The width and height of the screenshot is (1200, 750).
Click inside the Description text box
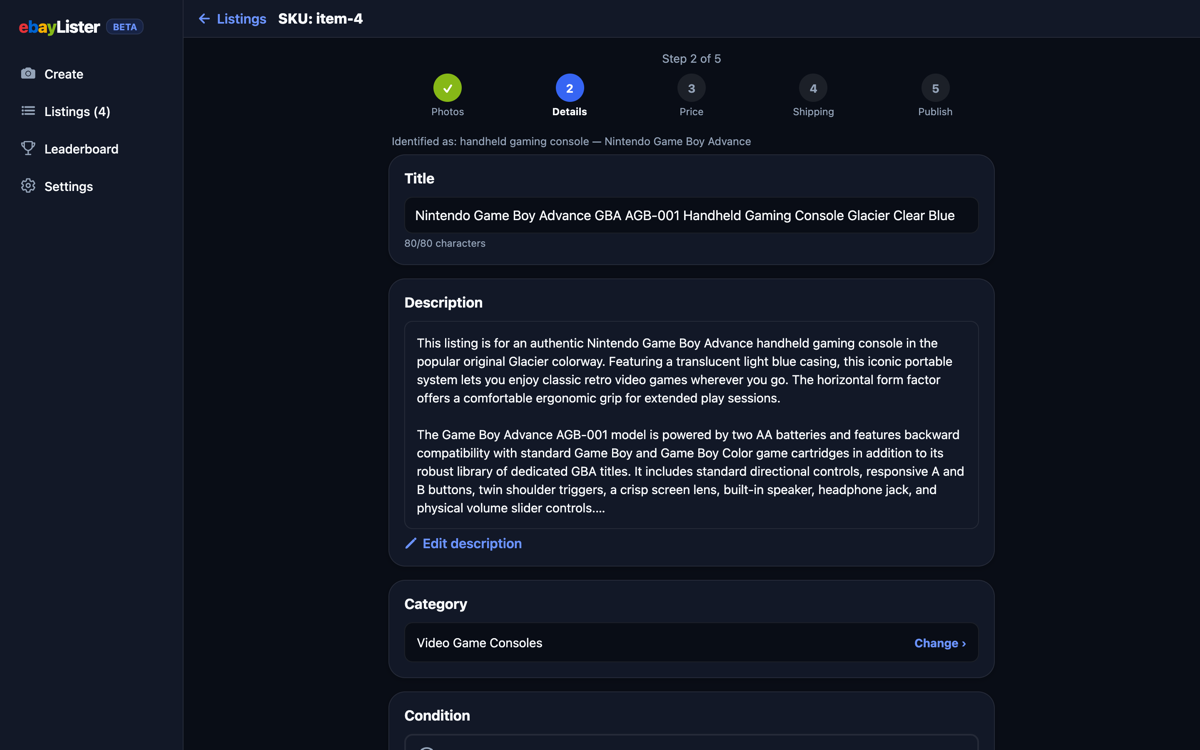691,425
